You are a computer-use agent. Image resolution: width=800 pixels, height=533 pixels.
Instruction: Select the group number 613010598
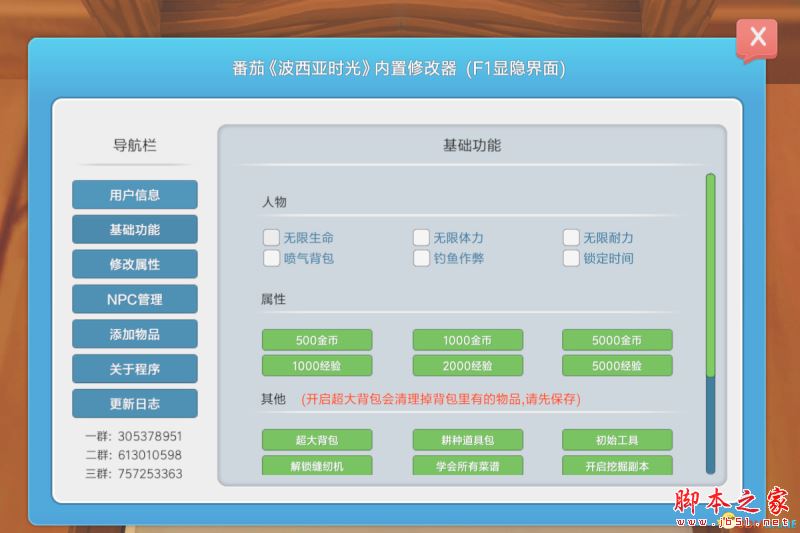(x=150, y=455)
